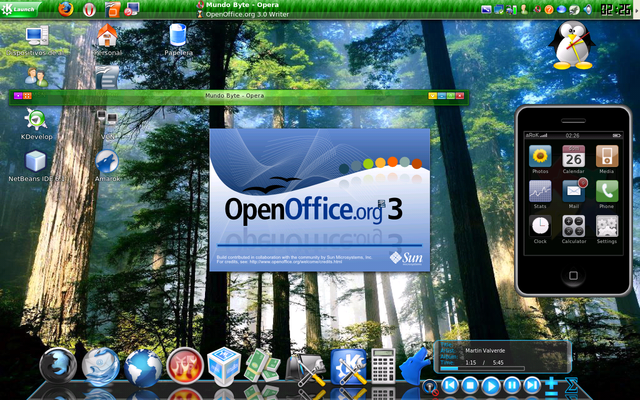Click the network monitor tray icon
This screenshot has width=640, height=400.
tap(498, 9)
